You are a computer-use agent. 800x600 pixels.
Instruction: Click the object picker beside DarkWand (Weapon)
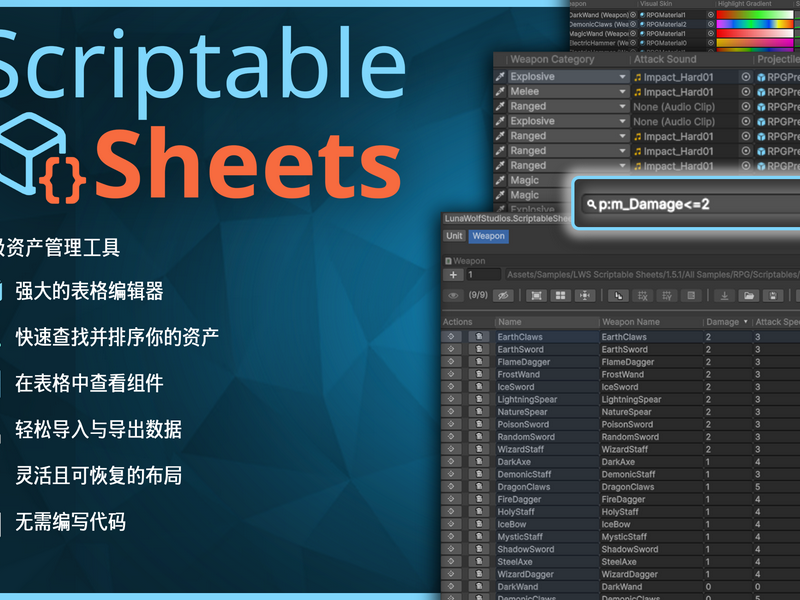pyautogui.click(x=633, y=15)
